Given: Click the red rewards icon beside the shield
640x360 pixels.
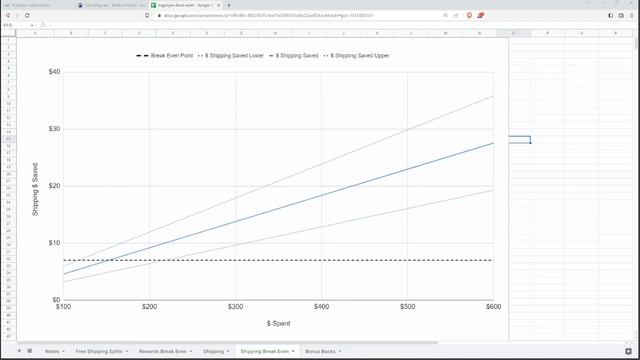Looking at the screenshot, I should pos(480,16).
